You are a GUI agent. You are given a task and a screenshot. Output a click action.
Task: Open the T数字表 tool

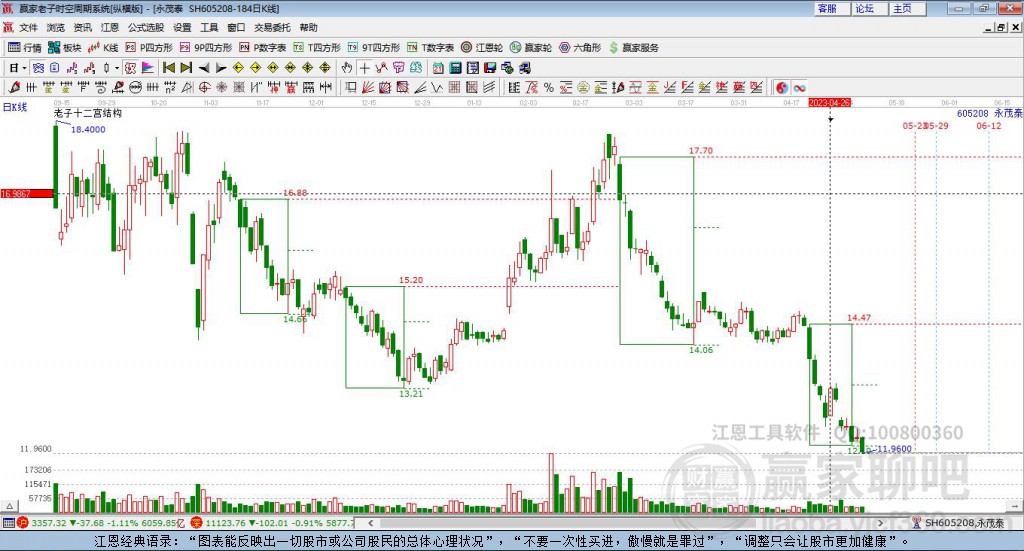pos(430,48)
